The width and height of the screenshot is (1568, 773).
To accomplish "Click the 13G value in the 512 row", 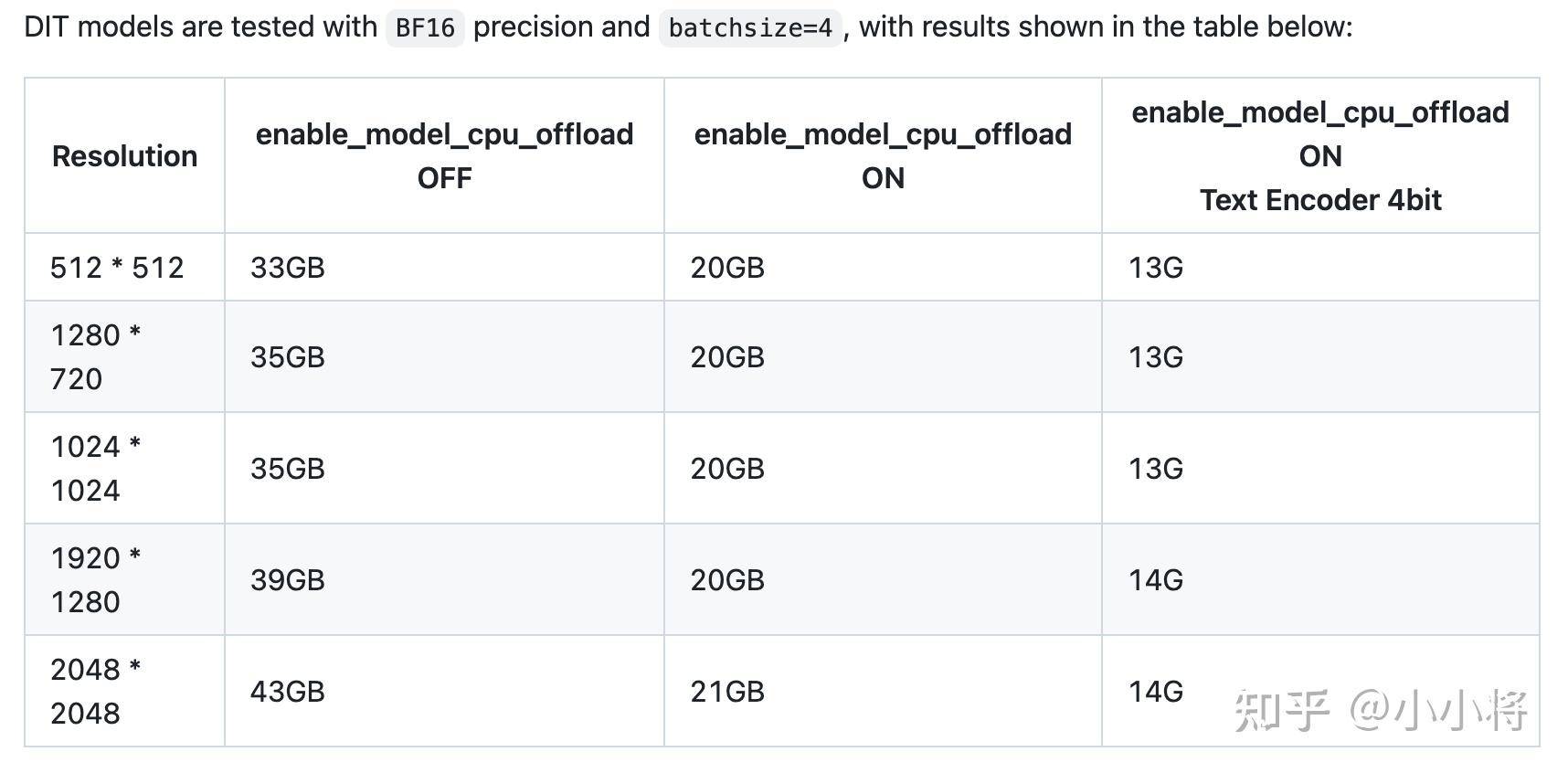I will tap(1156, 268).
